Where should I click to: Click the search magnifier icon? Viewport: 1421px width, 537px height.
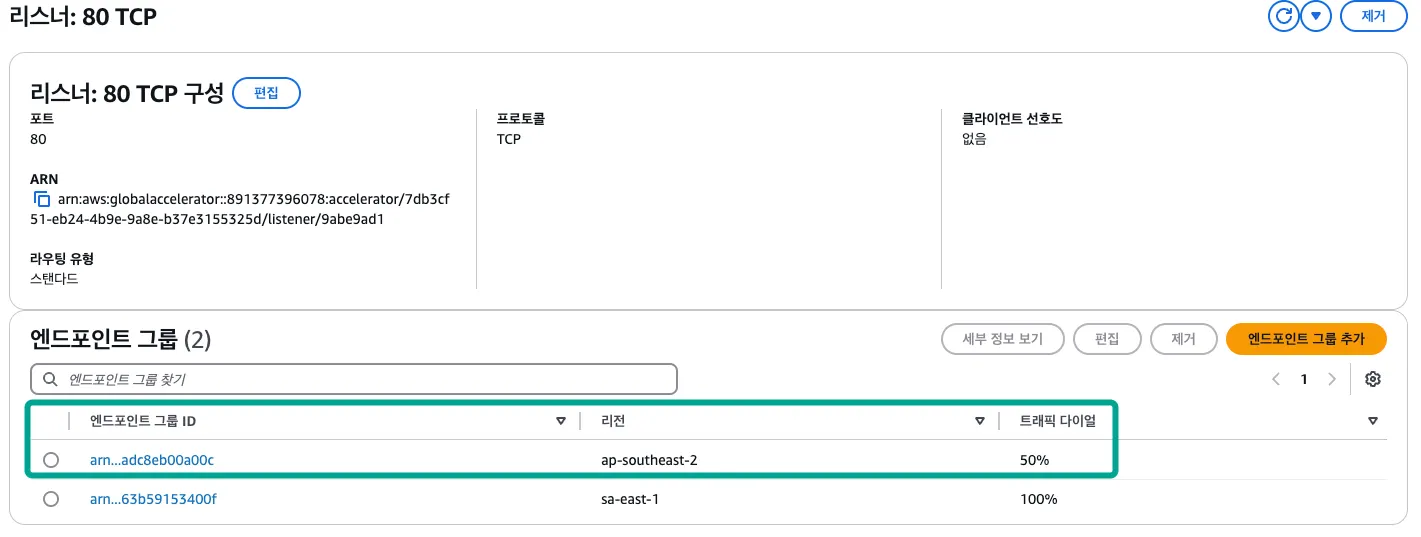(49, 380)
